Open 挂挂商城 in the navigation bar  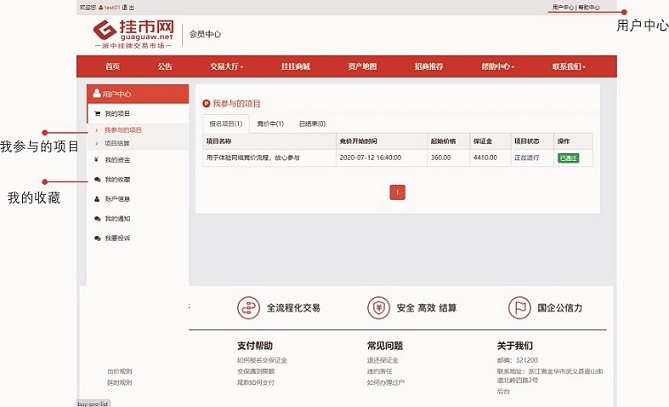coord(296,67)
